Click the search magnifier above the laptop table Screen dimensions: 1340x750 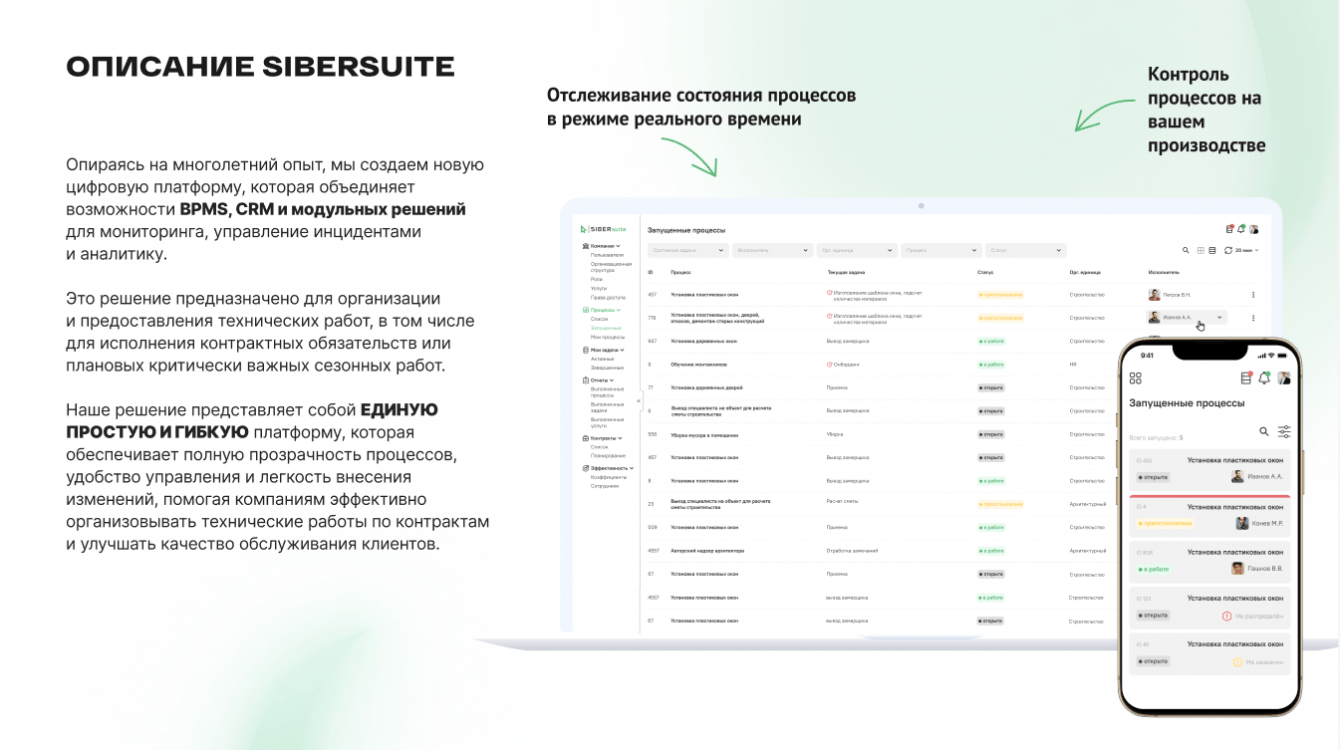pos(1186,250)
